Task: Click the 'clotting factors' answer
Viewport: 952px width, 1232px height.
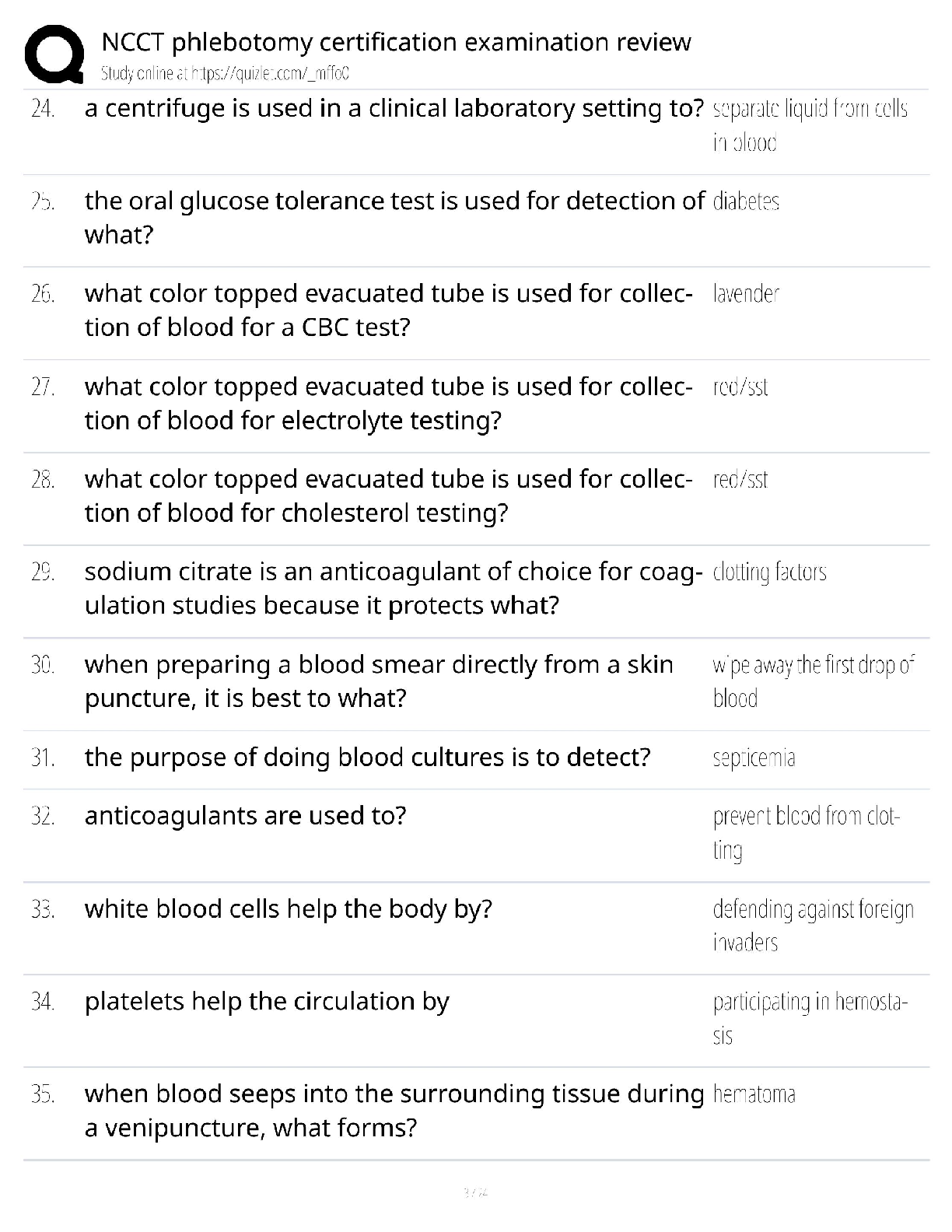Action: coord(769,572)
